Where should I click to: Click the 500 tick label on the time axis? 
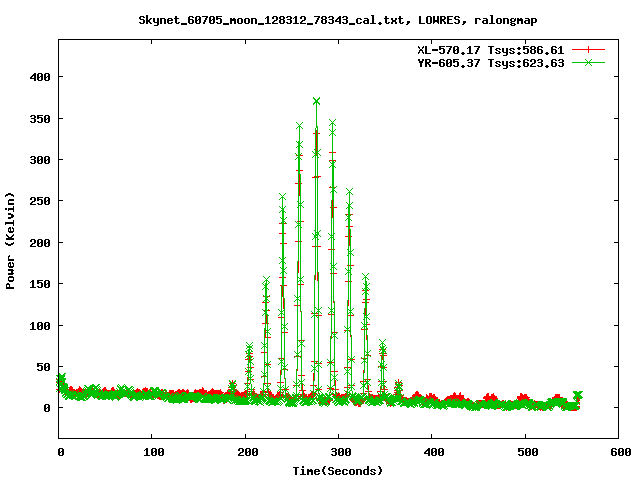[526, 453]
